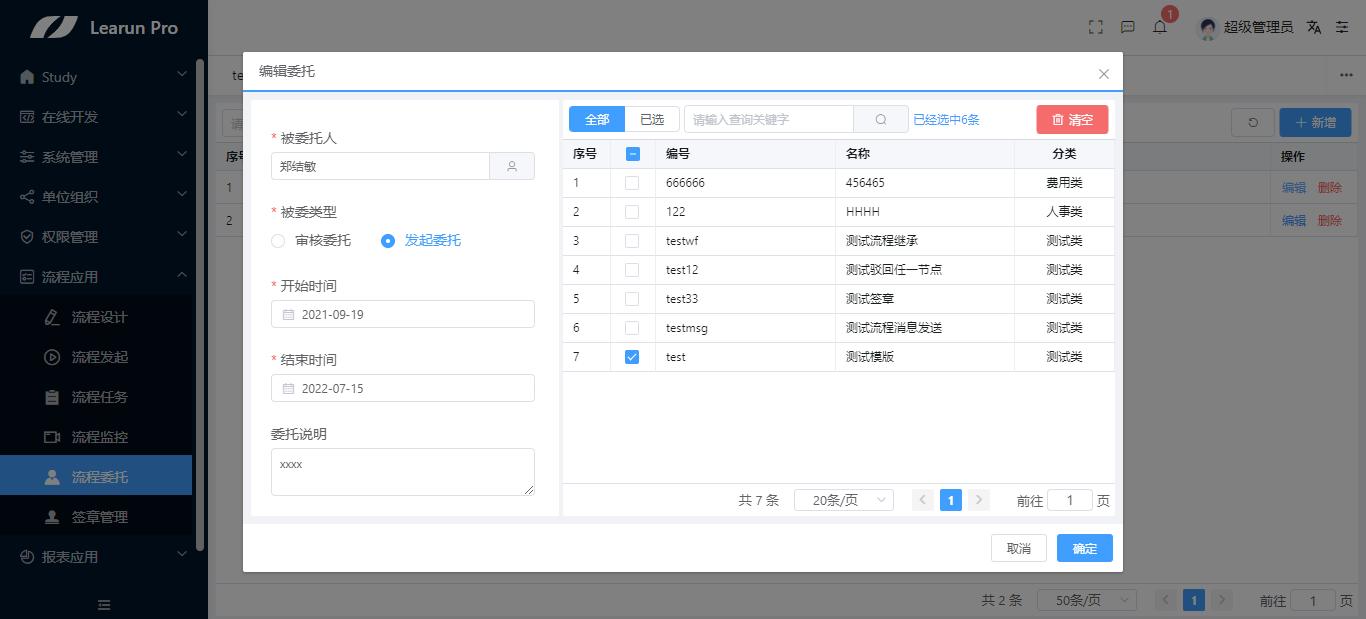Screen dimensions: 1366x619
Task: Open messages via the chat bubble icon
Action: coord(1127,27)
